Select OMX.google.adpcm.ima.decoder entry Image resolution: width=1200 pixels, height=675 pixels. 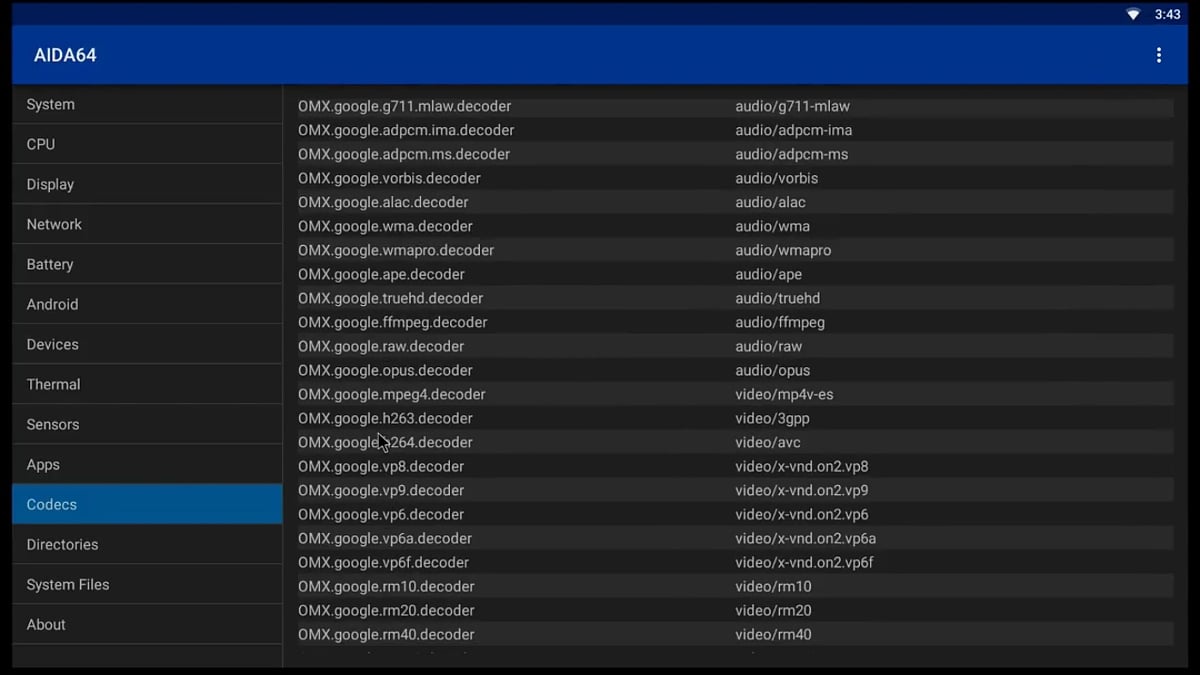tap(735, 130)
